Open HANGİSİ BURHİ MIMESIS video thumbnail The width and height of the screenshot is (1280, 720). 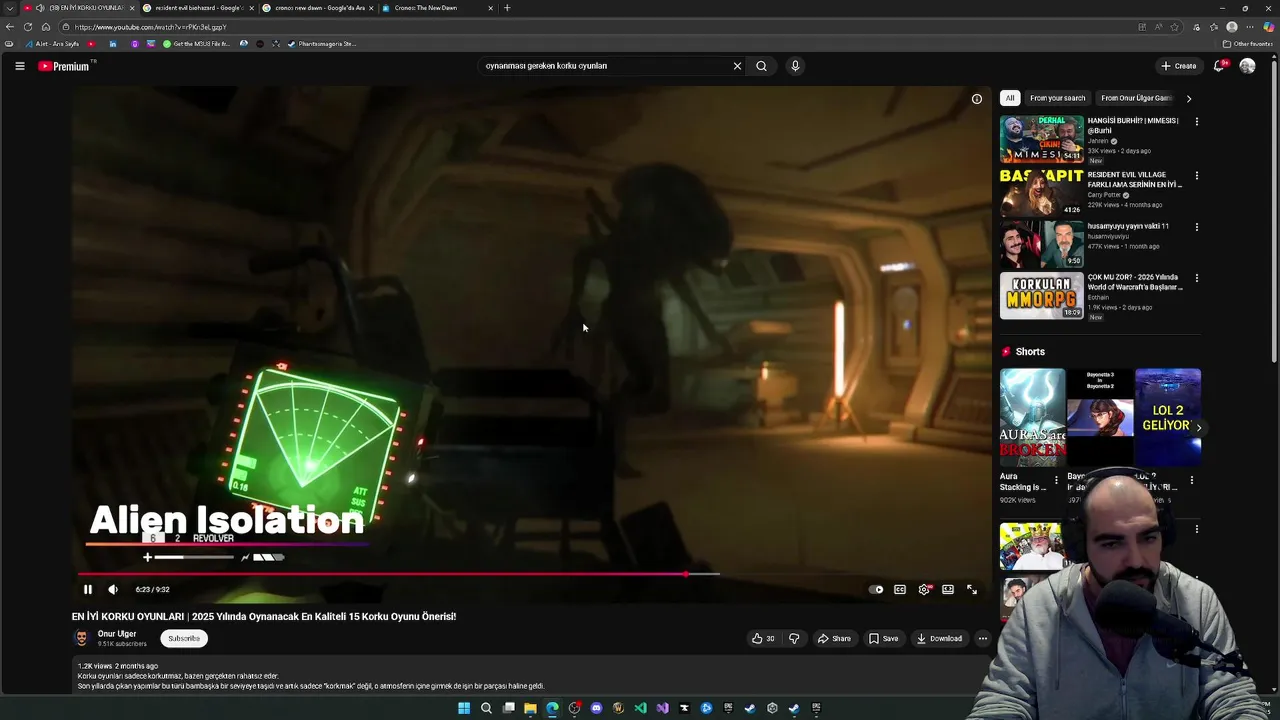[x=1041, y=139]
